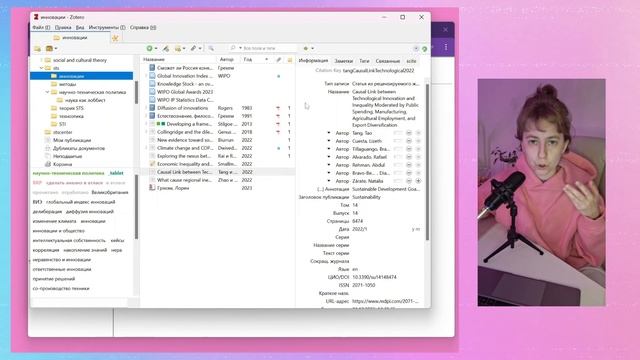Click the Global Innovation Index document icon
Viewport: 640px width, 360px height.
click(x=152, y=76)
